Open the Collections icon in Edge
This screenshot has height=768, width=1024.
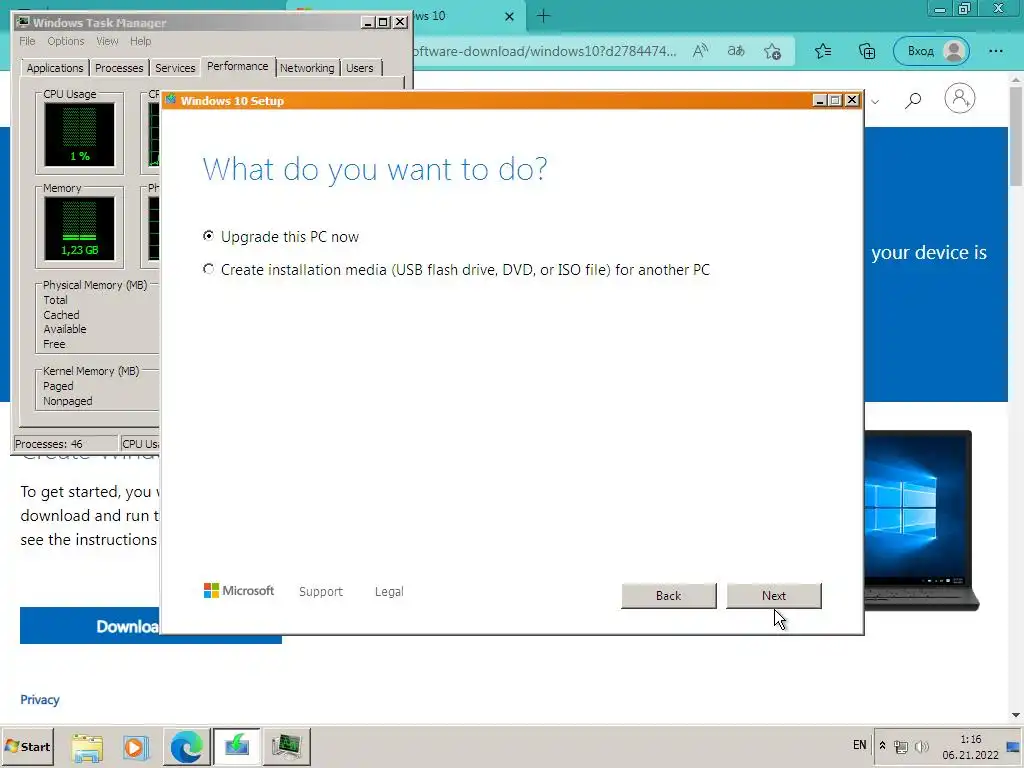point(867,51)
